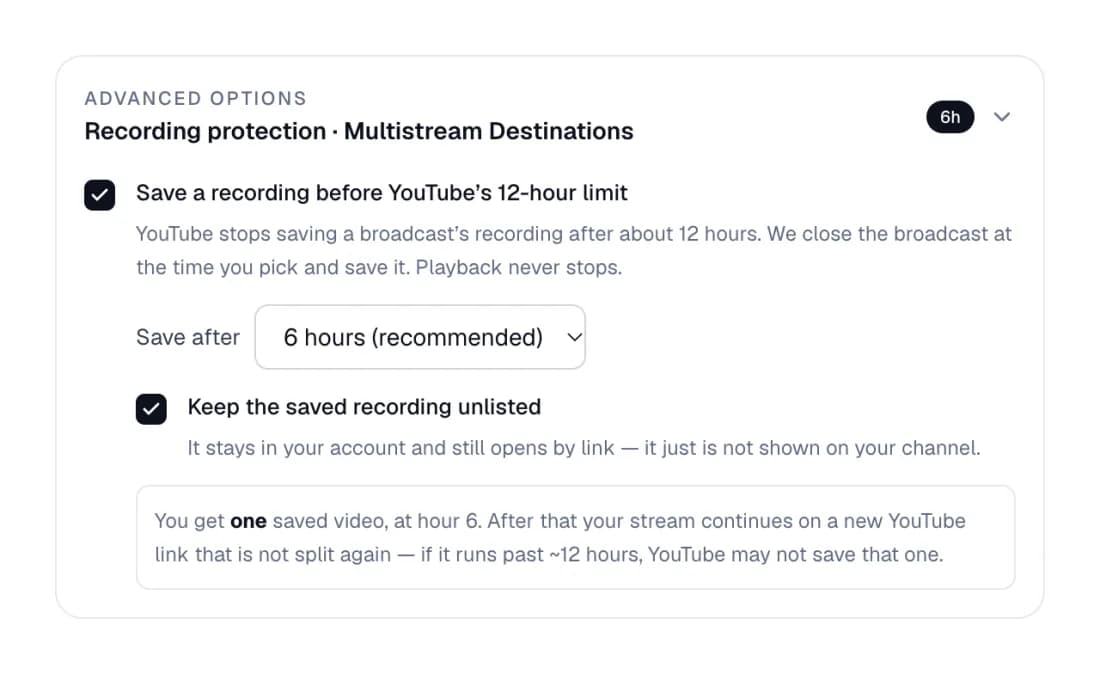Screen dimensions: 1100x674
Task: Toggle Keep the saved recording unlisted checkbox
Action: (x=152, y=409)
